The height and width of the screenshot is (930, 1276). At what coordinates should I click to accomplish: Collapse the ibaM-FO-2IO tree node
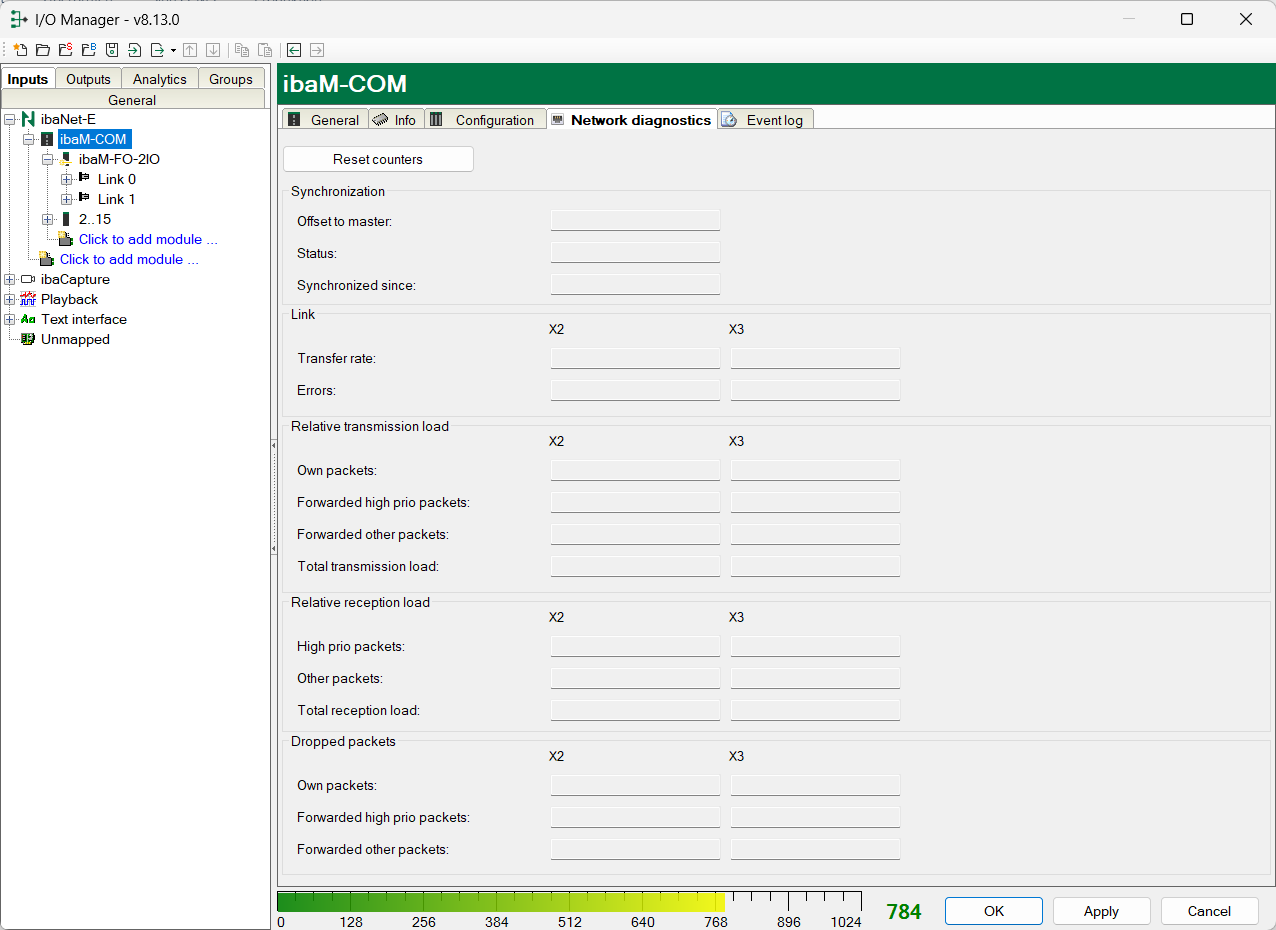(48, 159)
